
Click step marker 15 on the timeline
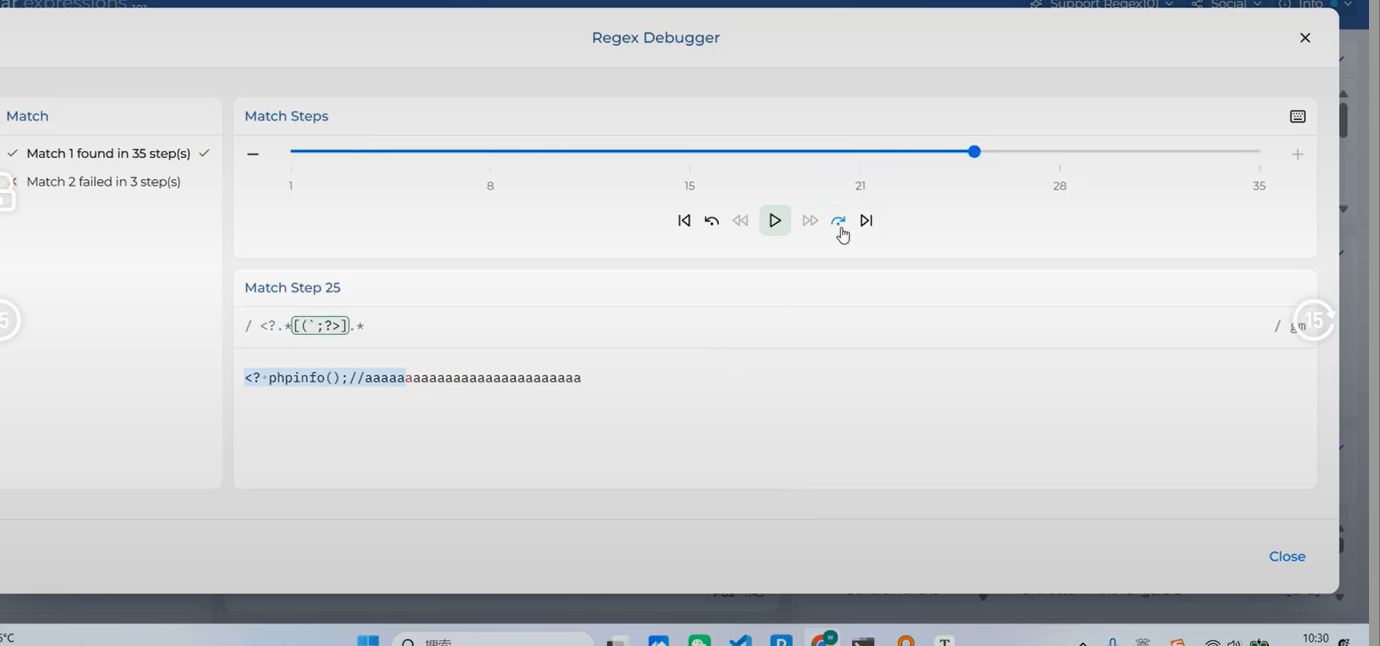(690, 186)
